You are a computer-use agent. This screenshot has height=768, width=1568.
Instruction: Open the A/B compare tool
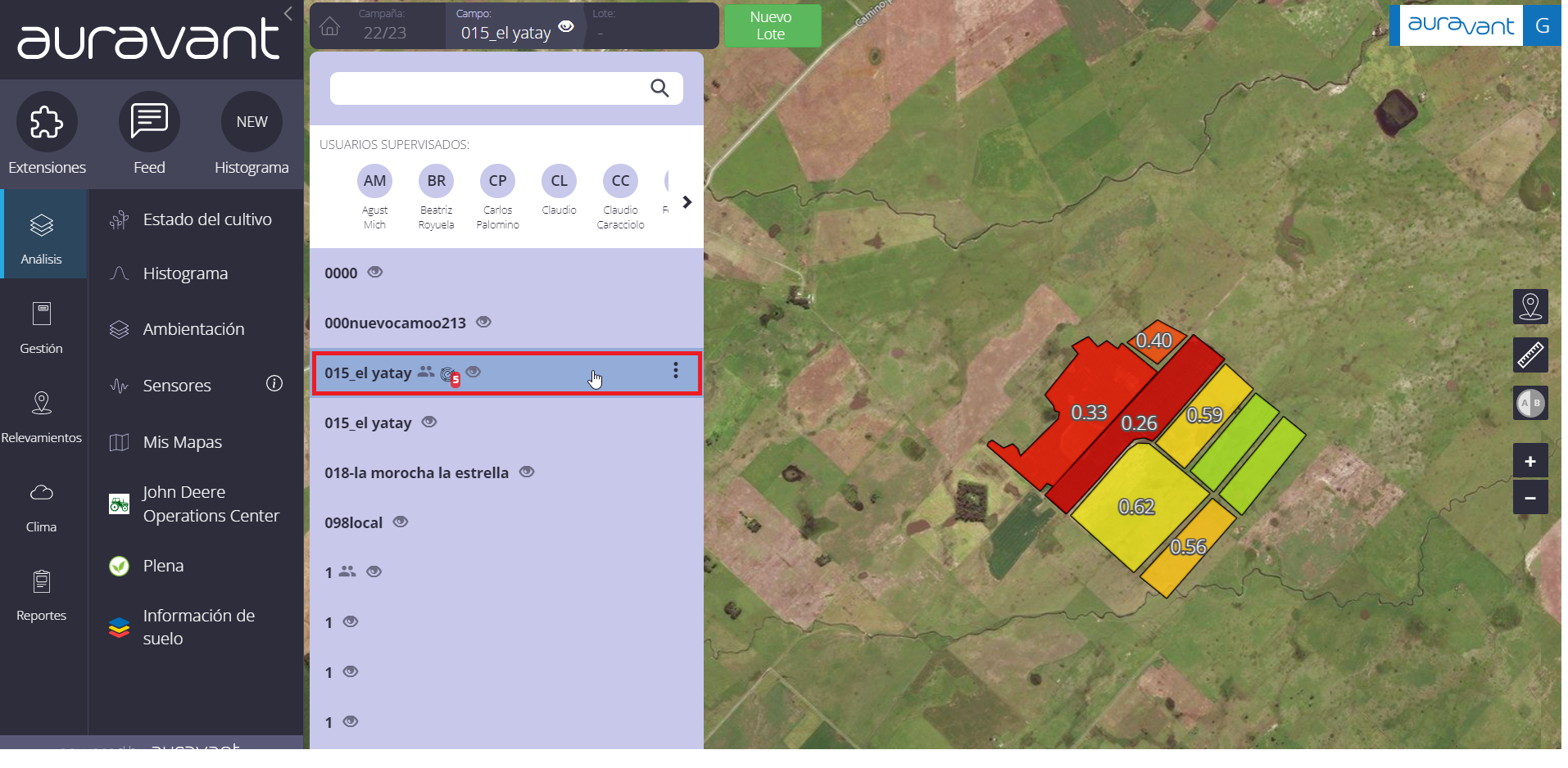click(1530, 403)
